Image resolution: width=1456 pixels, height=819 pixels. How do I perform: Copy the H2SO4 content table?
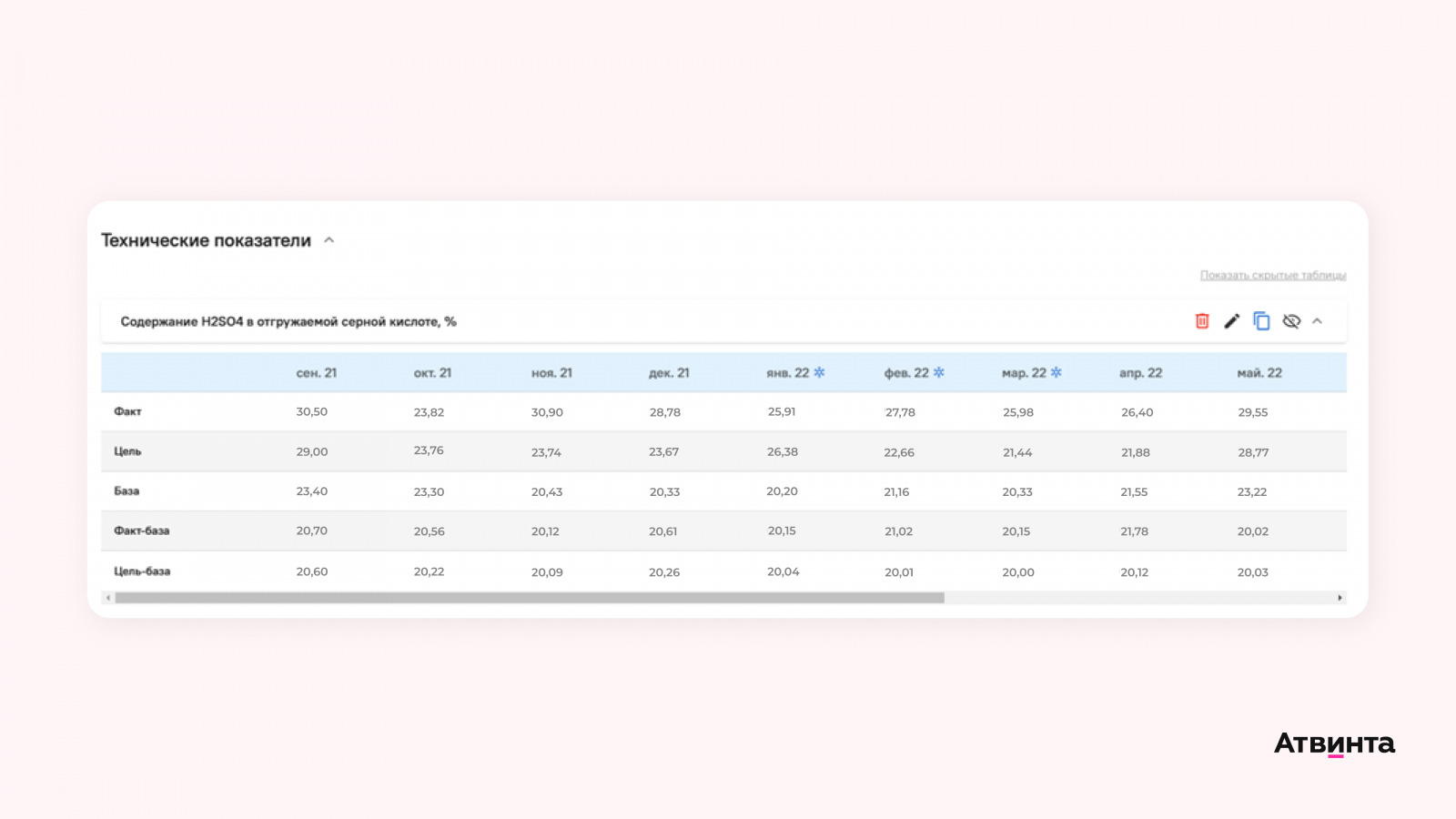[1261, 321]
